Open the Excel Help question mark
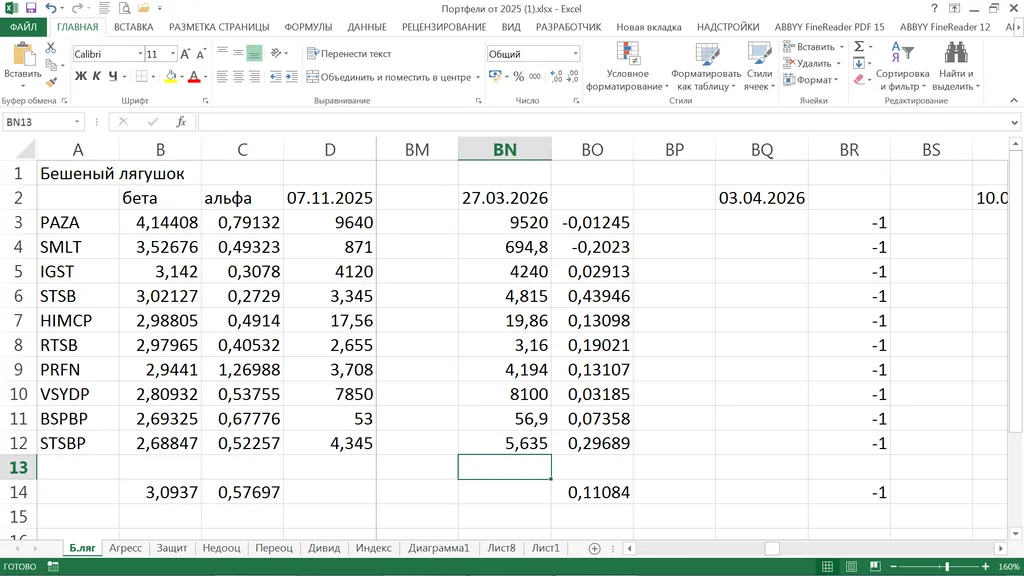 pyautogui.click(x=934, y=8)
